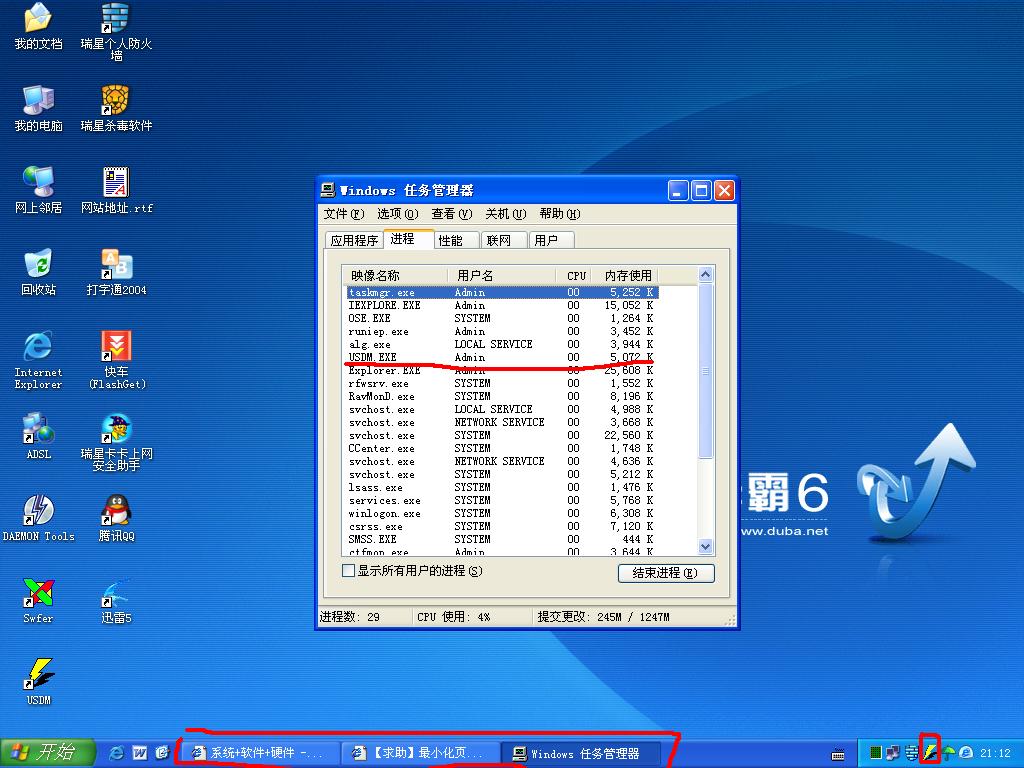Viewport: 1024px width, 768px height.
Task: Select the 迅雷5 desktop shortcut
Action: [116, 594]
